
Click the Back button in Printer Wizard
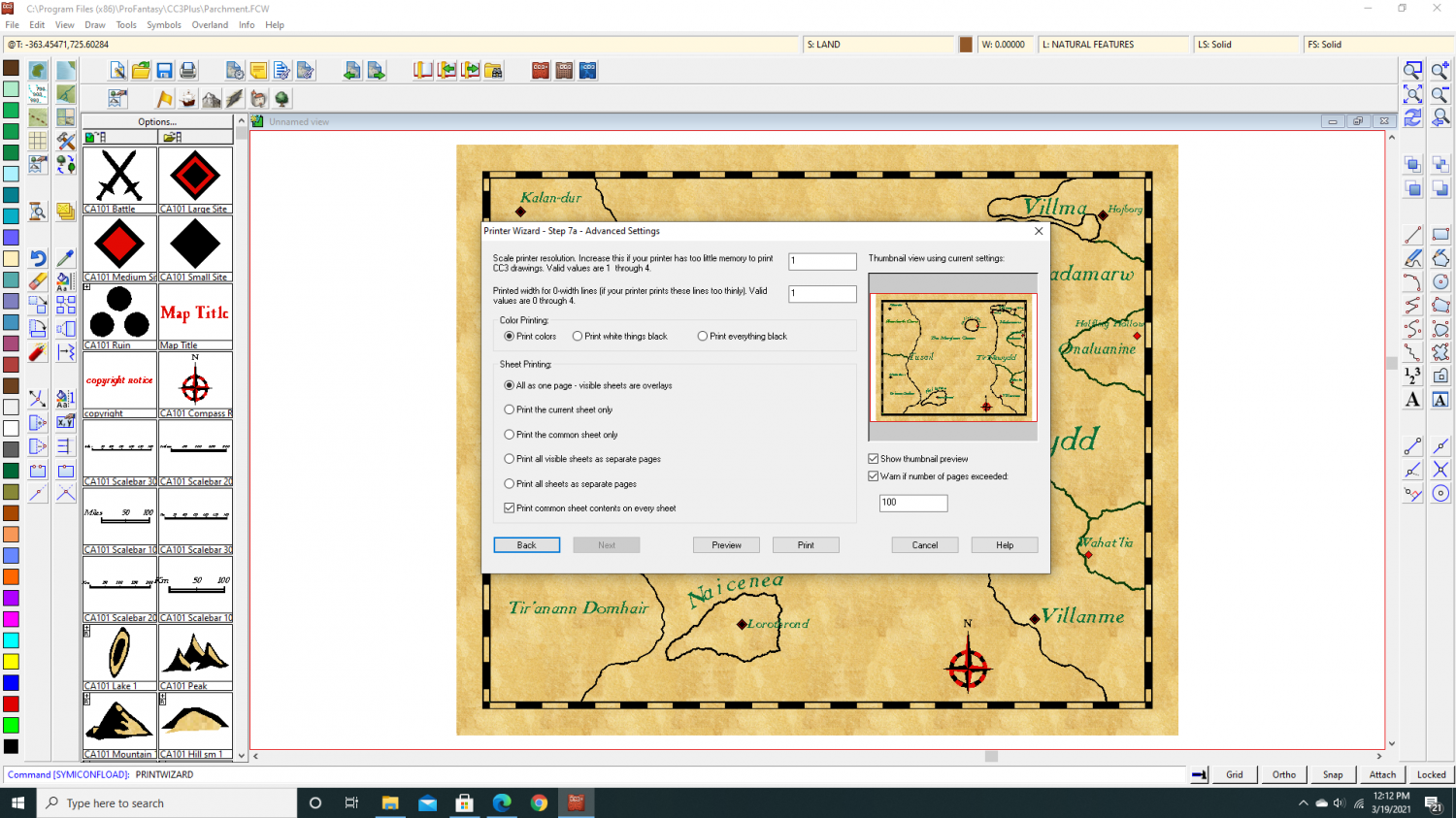coord(527,545)
